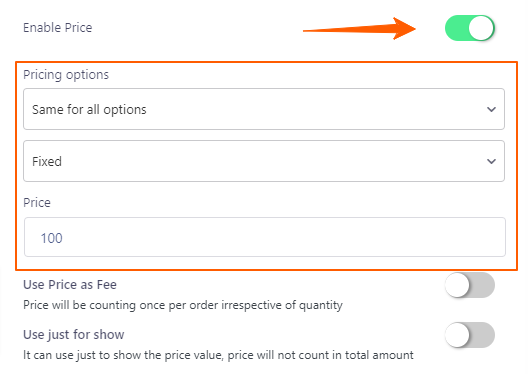Screen dimensions: 528x374
Task: Click the once per order description text
Action: click(x=183, y=305)
